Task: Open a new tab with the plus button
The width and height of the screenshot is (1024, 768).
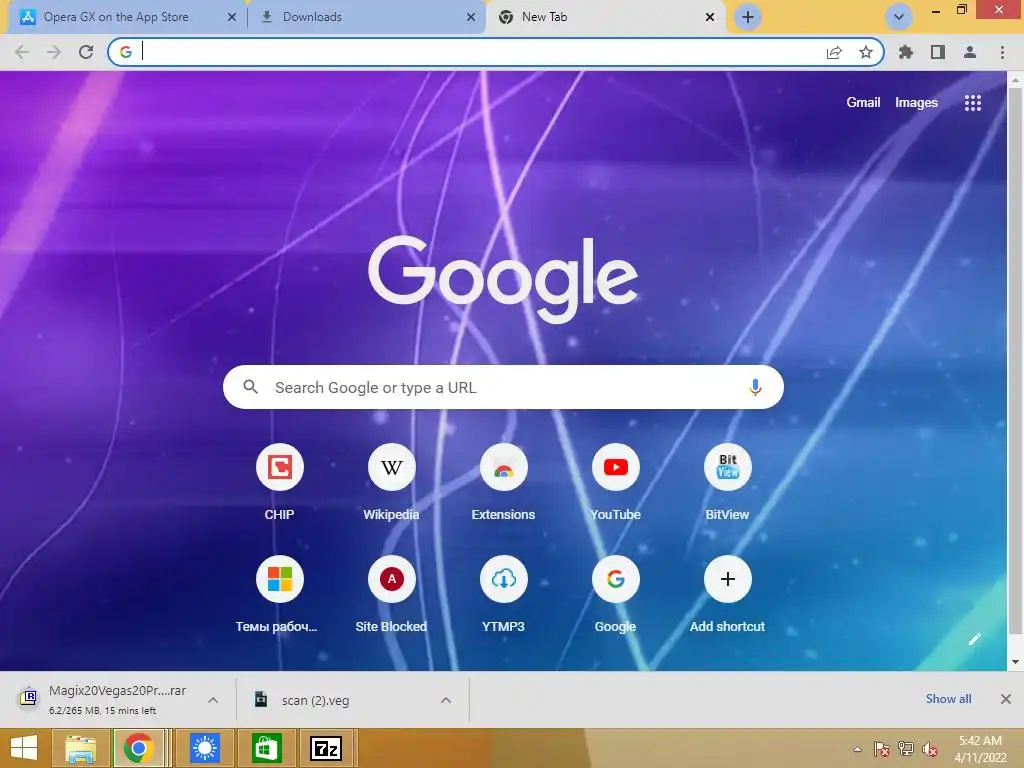Action: pyautogui.click(x=748, y=17)
